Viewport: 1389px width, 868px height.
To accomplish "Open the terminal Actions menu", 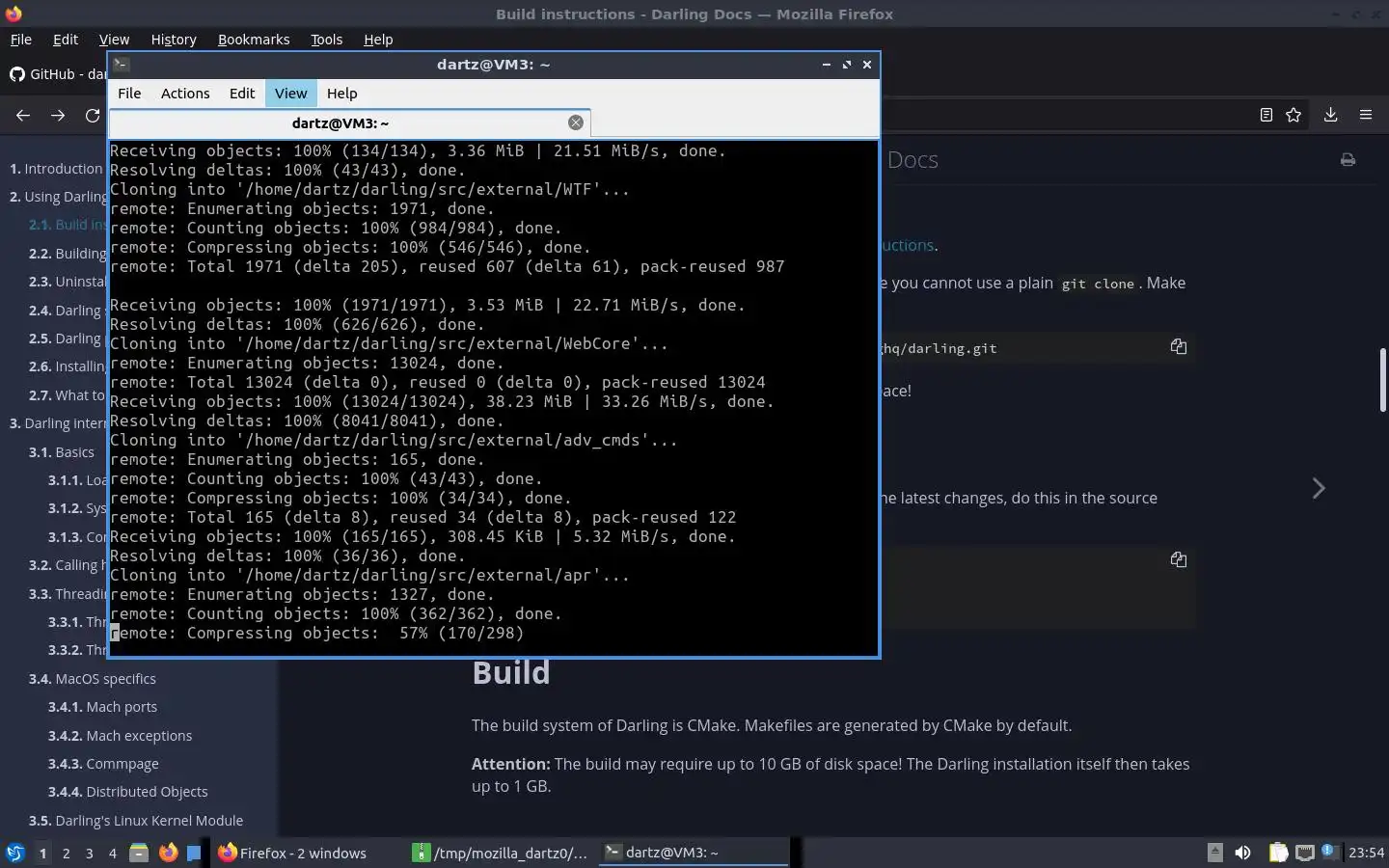I will 185,94.
